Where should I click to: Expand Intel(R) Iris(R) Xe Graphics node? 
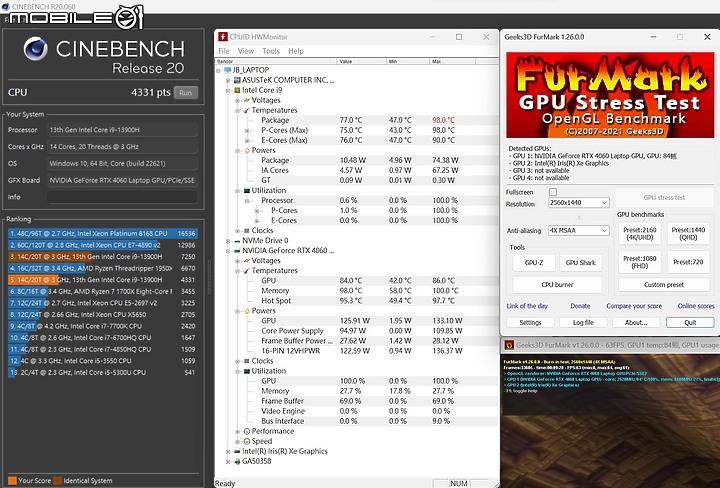pyautogui.click(x=228, y=451)
